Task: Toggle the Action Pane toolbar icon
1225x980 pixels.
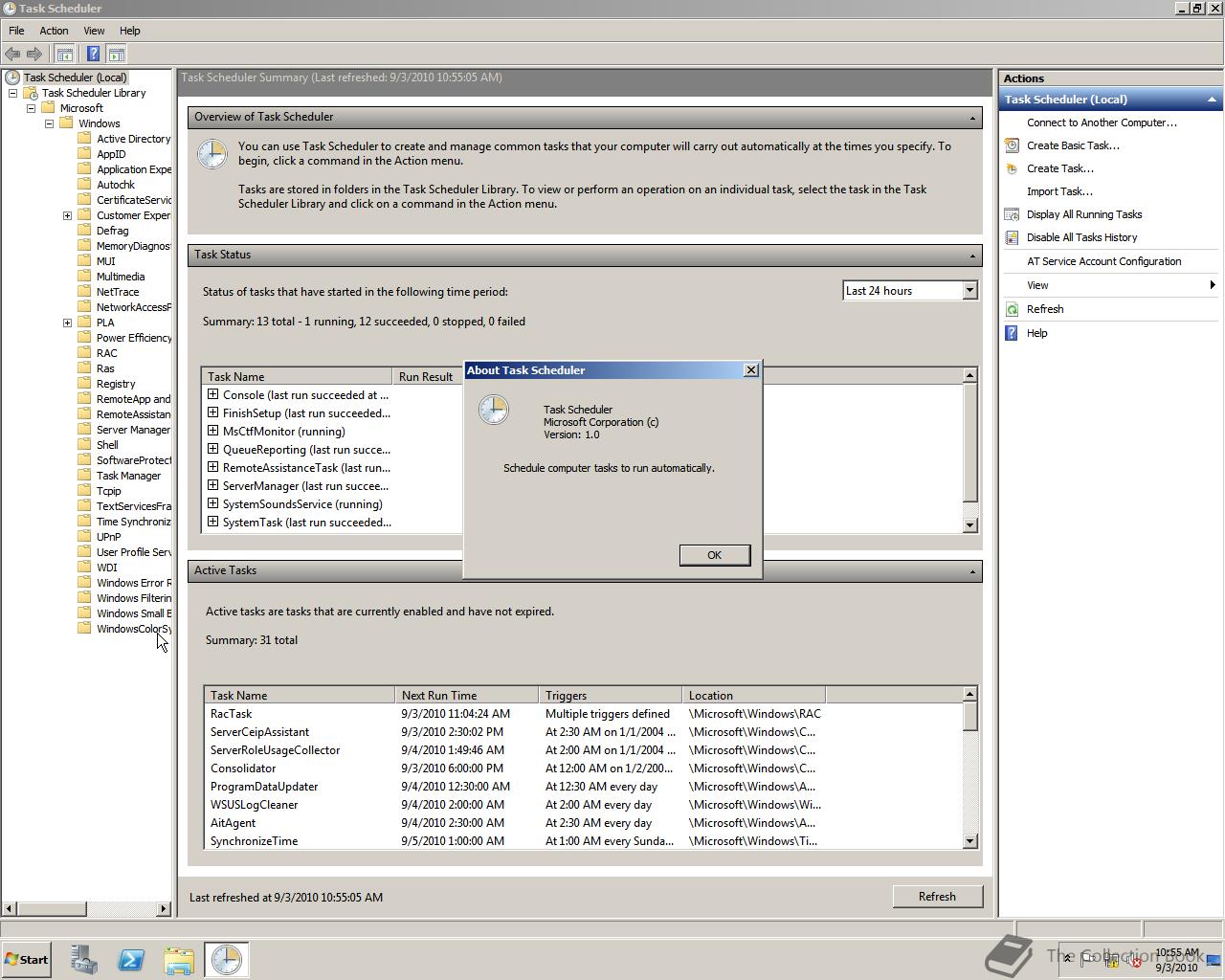Action: coord(116,55)
